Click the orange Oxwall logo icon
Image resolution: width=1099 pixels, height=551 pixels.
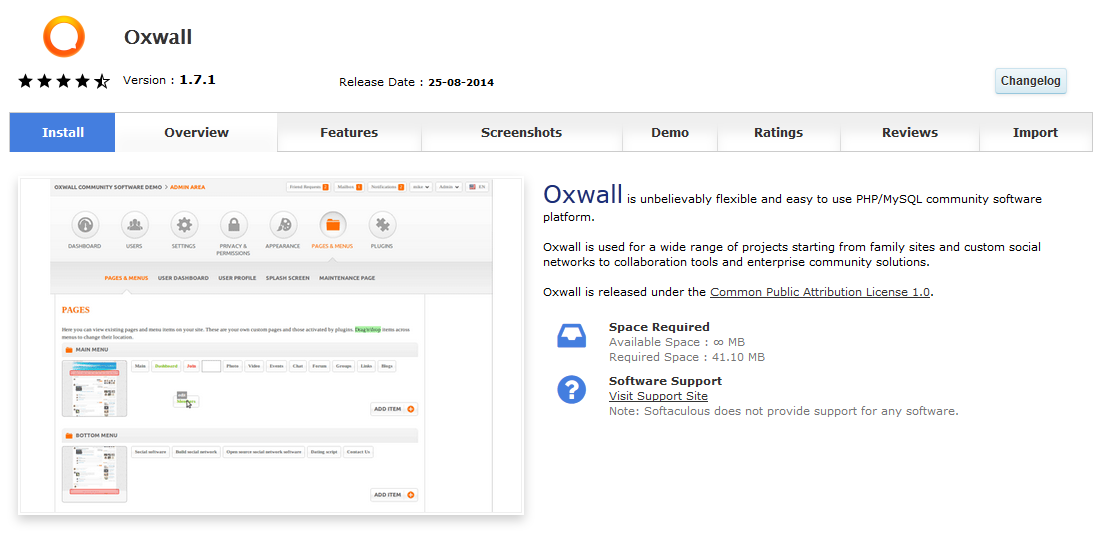(64, 36)
